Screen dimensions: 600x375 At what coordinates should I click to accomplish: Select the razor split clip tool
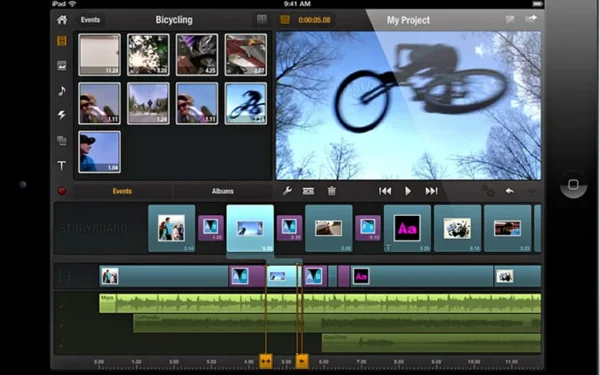[308, 191]
